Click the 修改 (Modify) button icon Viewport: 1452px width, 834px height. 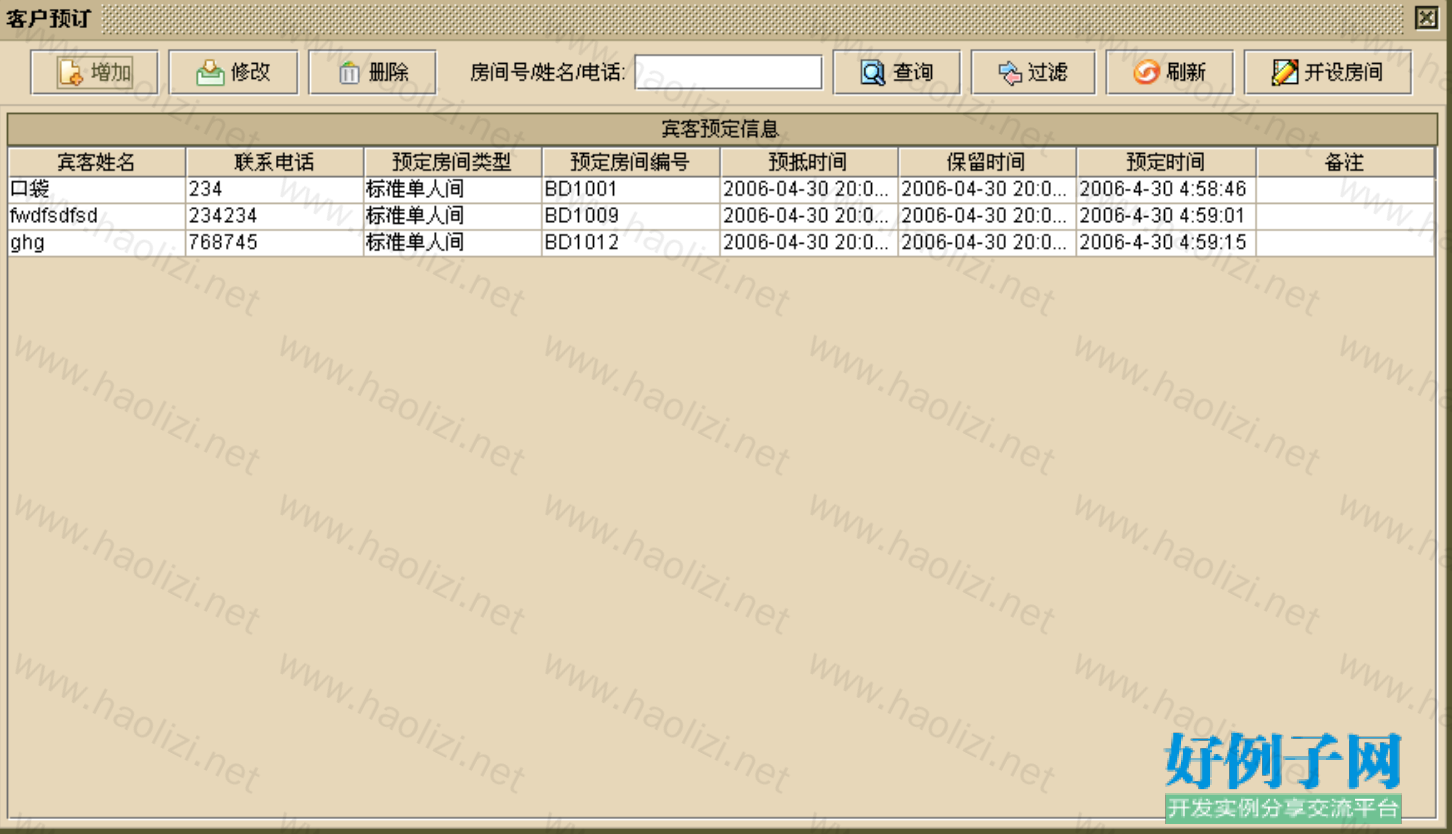click(210, 73)
